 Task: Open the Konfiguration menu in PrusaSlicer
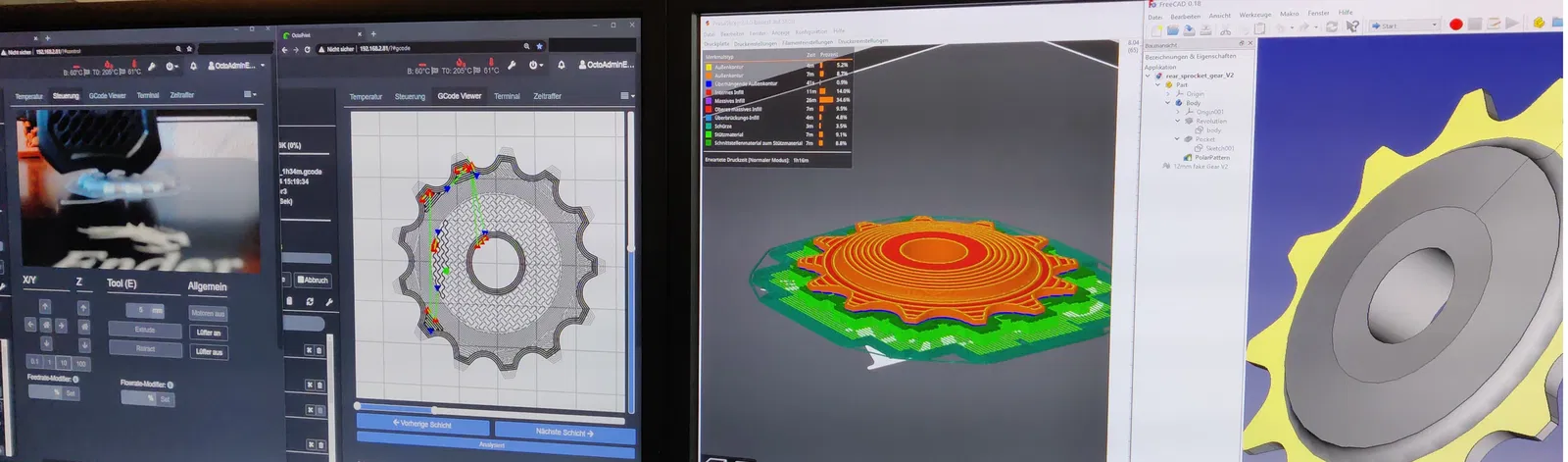[x=811, y=32]
